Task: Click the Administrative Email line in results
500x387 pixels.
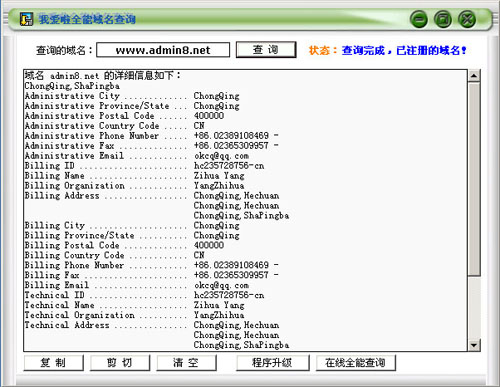Action: [x=137, y=156]
